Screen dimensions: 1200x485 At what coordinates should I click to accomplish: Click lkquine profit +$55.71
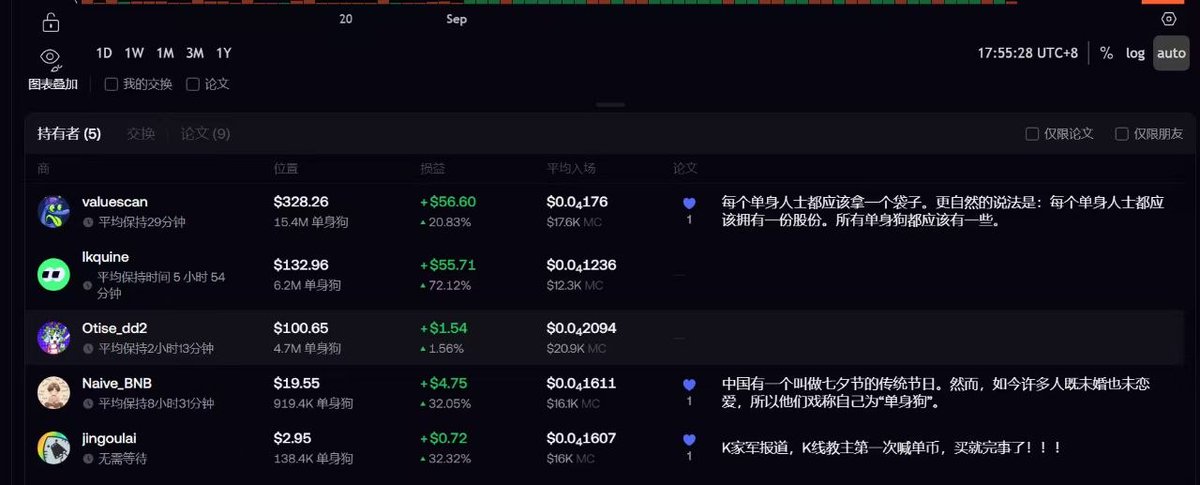[447, 265]
